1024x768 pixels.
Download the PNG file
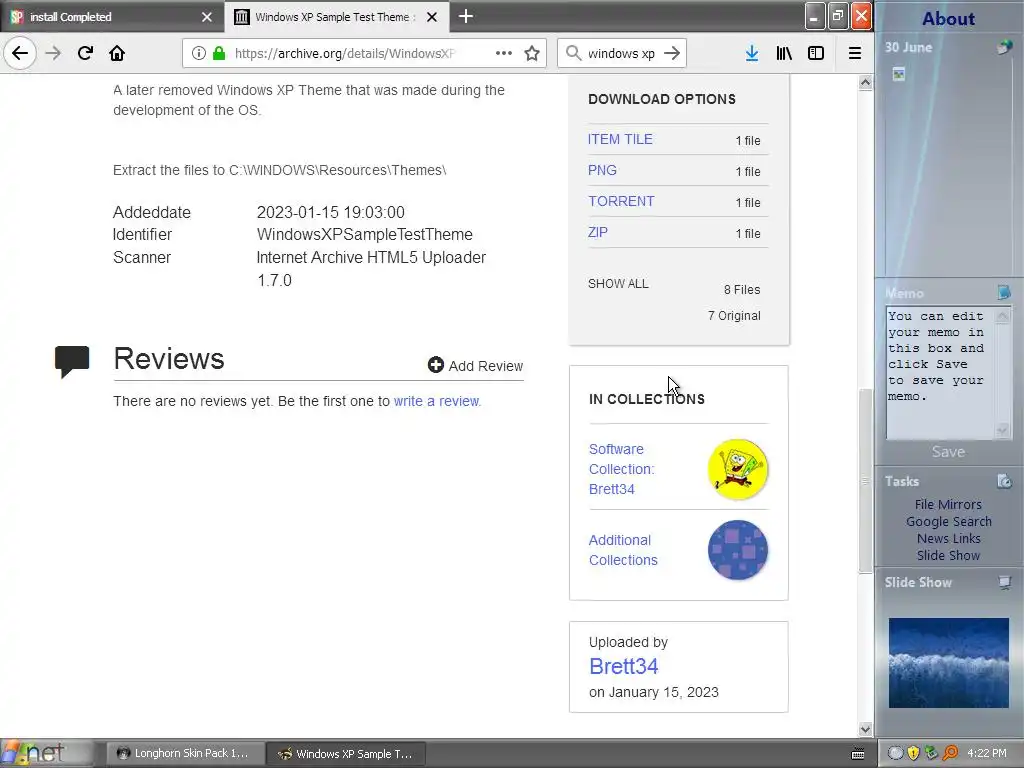pos(602,170)
